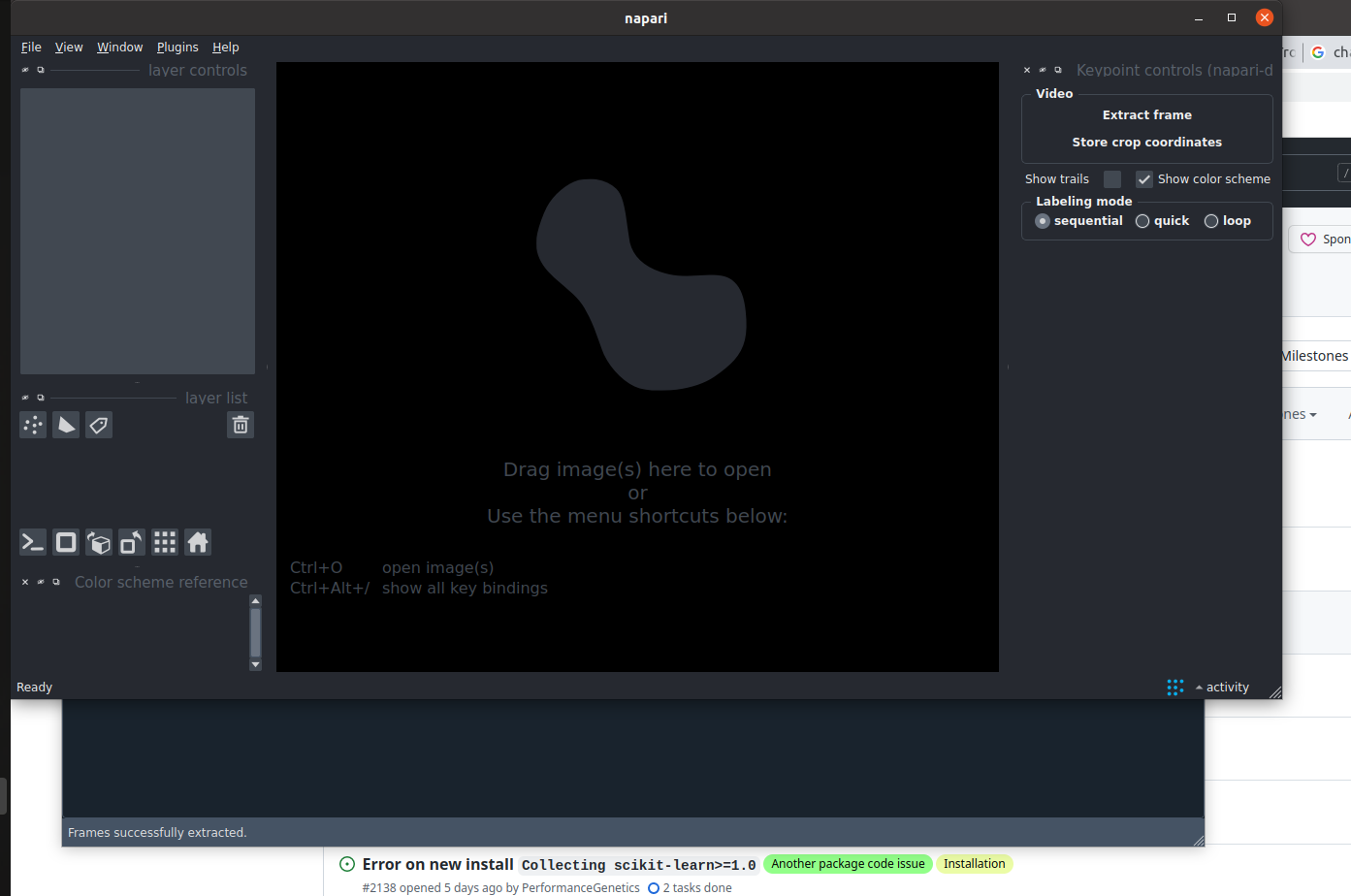Add a new Shapes layer
Viewport: 1351px width, 896px height.
(x=65, y=425)
